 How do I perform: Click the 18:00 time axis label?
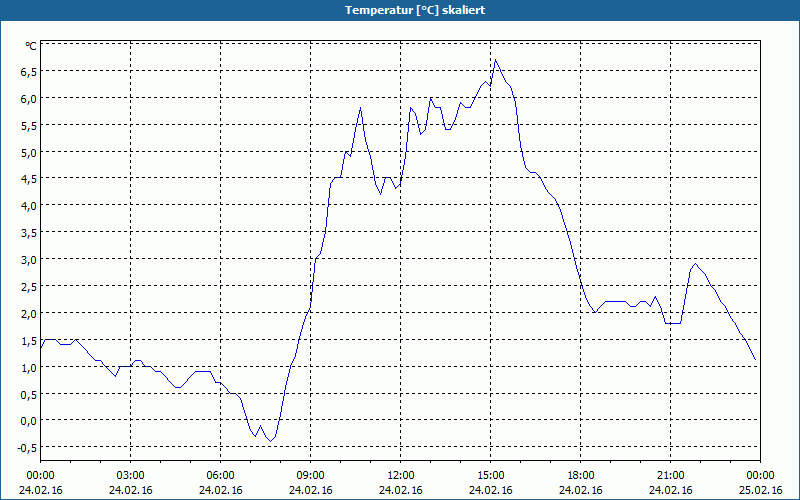[581, 476]
